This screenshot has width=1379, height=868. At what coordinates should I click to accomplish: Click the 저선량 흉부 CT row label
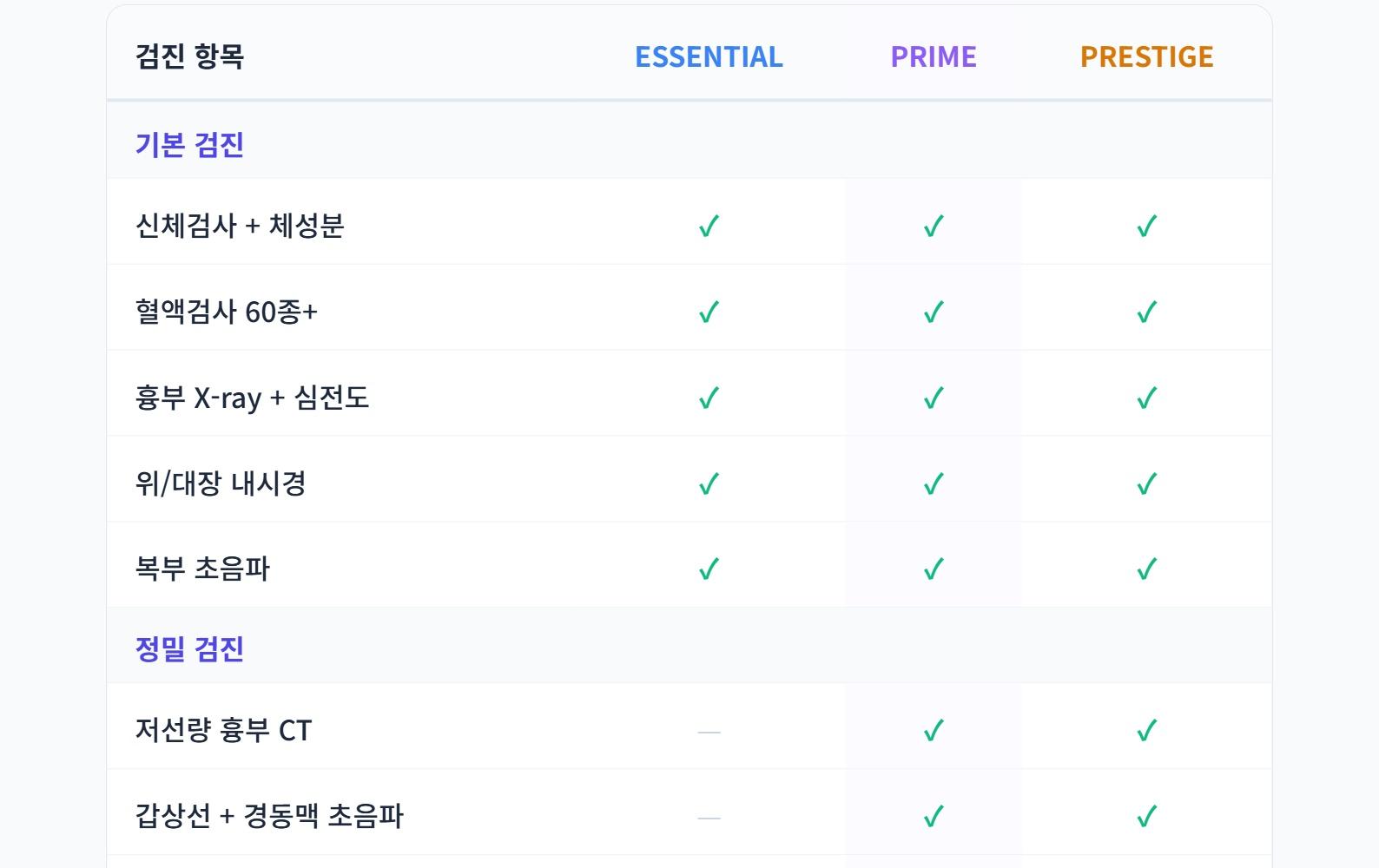point(223,730)
